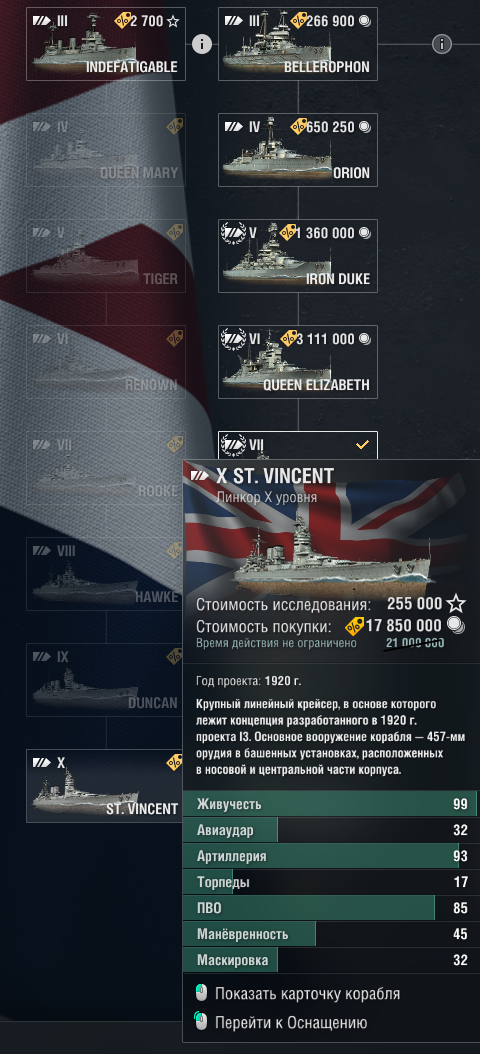Viewport: 480px width, 1054px height.
Task: Click the Живучесть stat bar
Action: 329,804
